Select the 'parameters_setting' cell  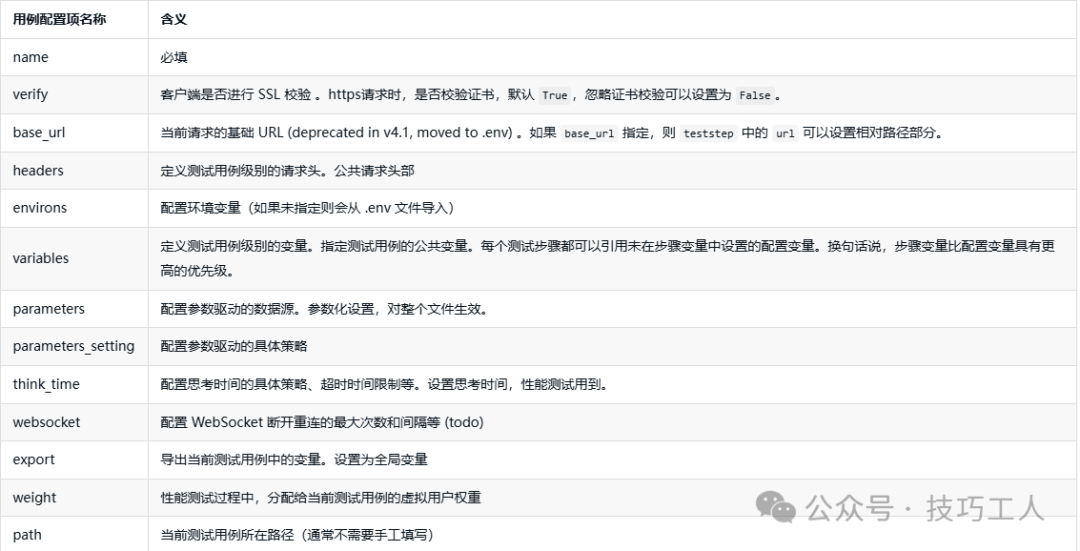tap(74, 346)
